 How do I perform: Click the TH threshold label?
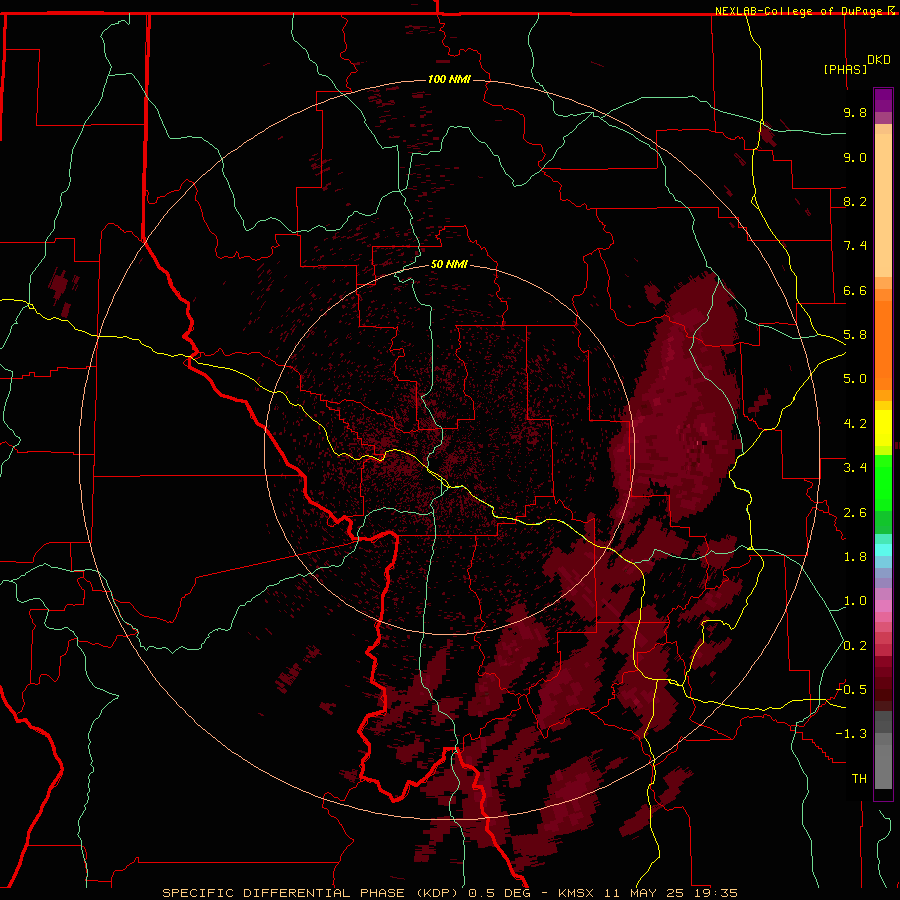click(x=859, y=779)
